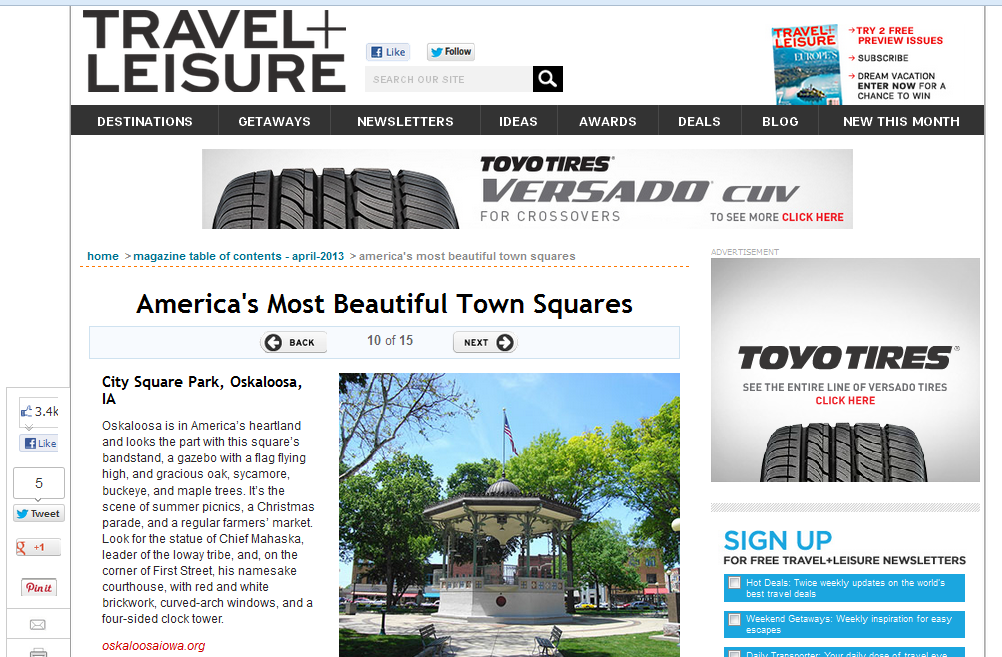Viewport: 1002px width, 657px height.
Task: Open magazine table of contents april-2013 breadcrumb
Action: pos(238,256)
